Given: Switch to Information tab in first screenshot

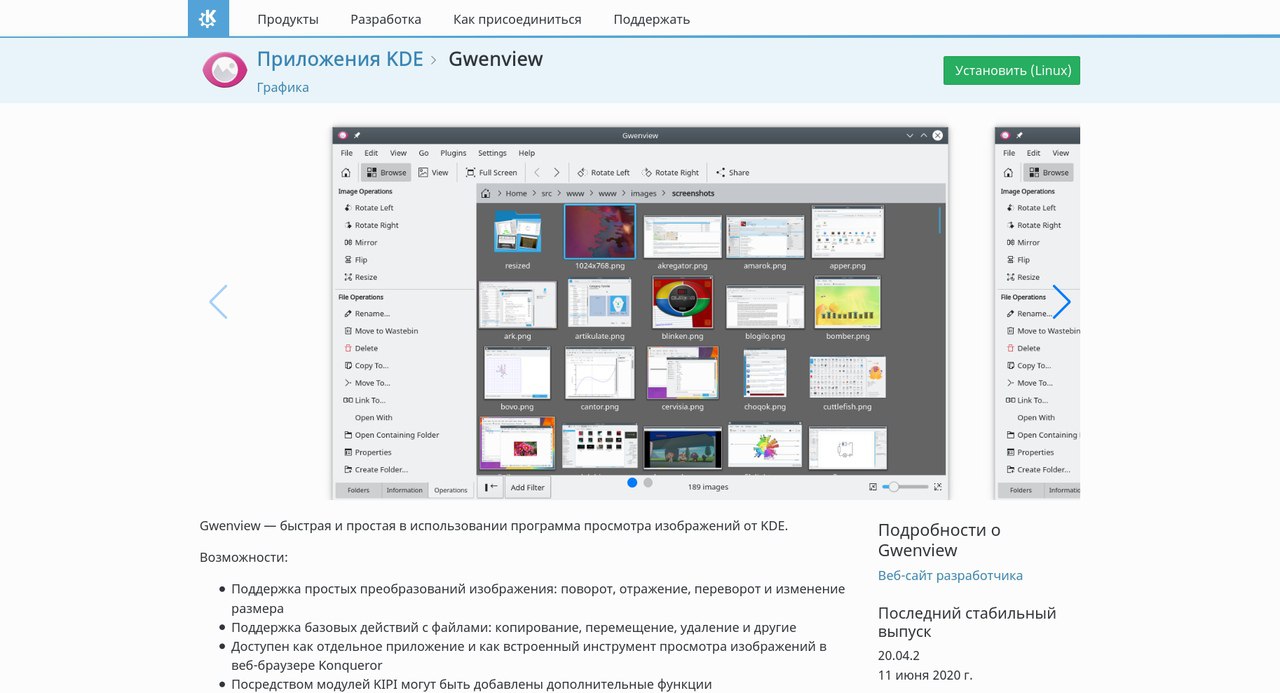Looking at the screenshot, I should point(405,490).
